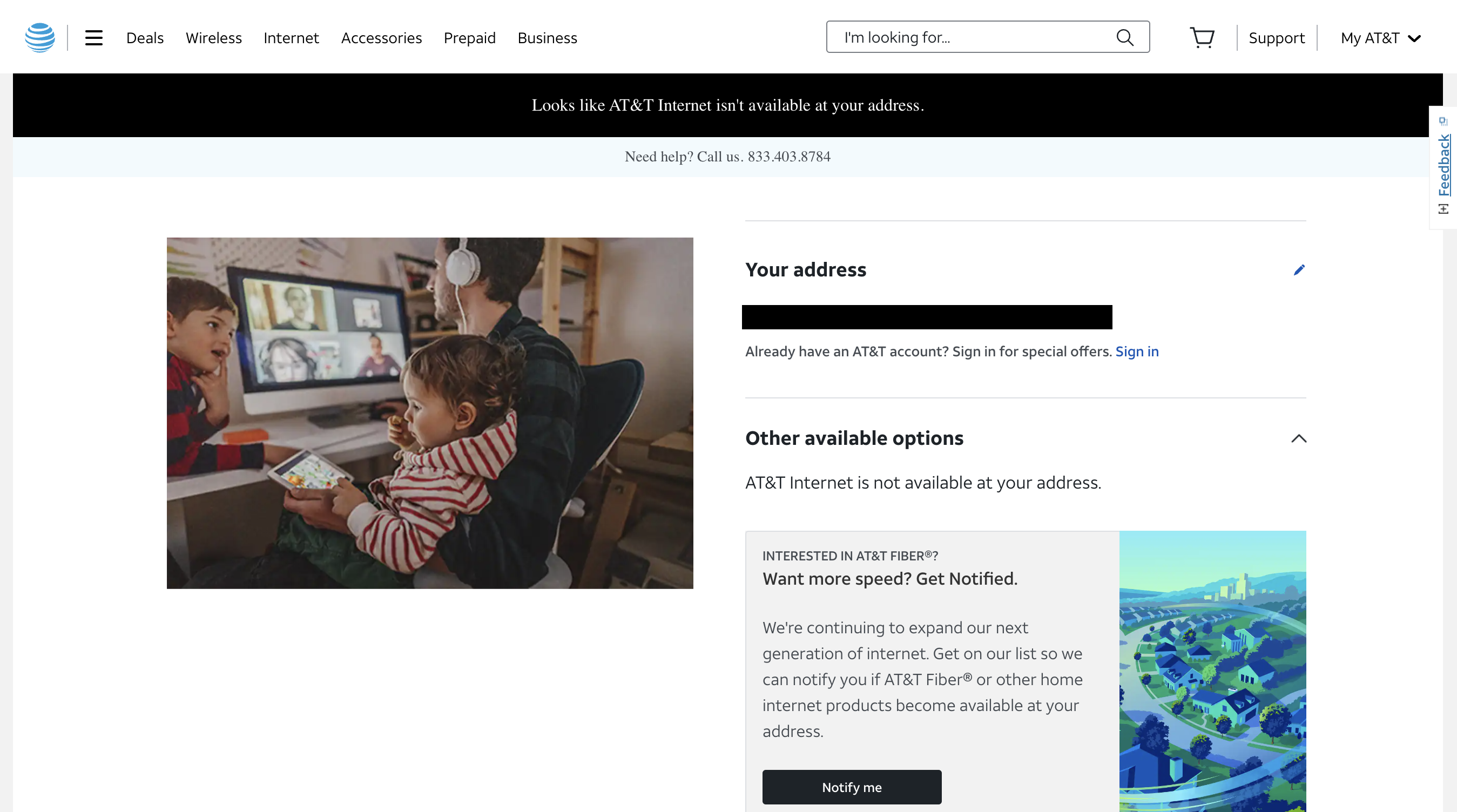Screen dimensions: 1457x812
Task: Open the Business menu
Action: (x=547, y=38)
